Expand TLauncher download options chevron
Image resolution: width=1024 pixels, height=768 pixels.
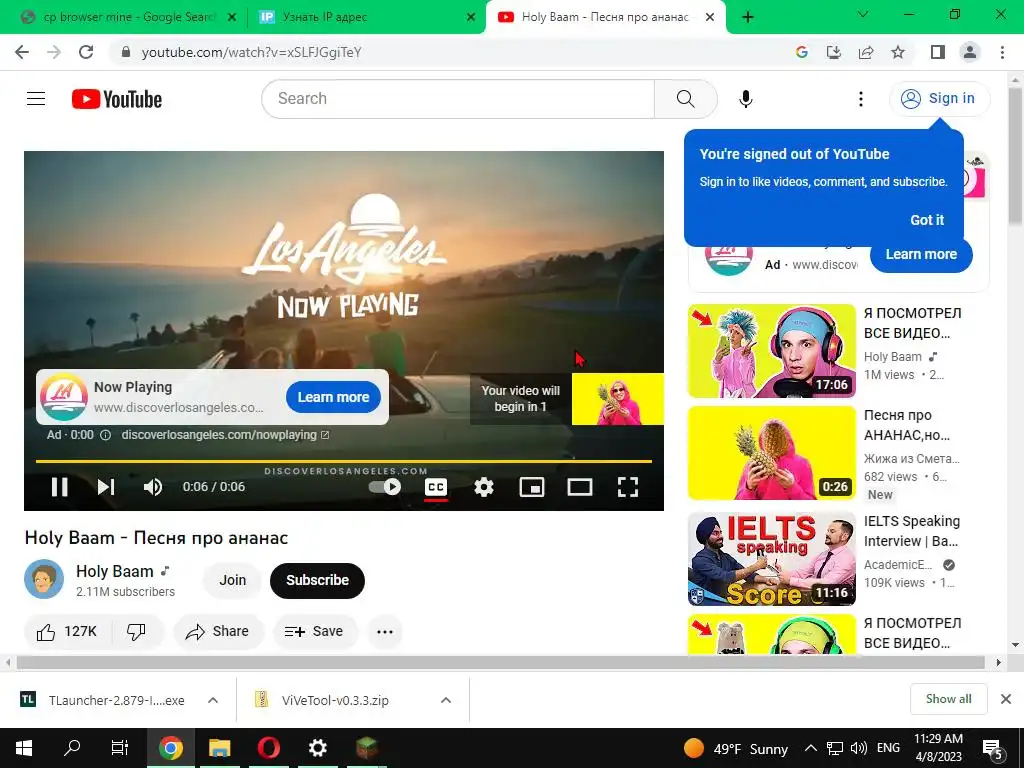[212, 700]
